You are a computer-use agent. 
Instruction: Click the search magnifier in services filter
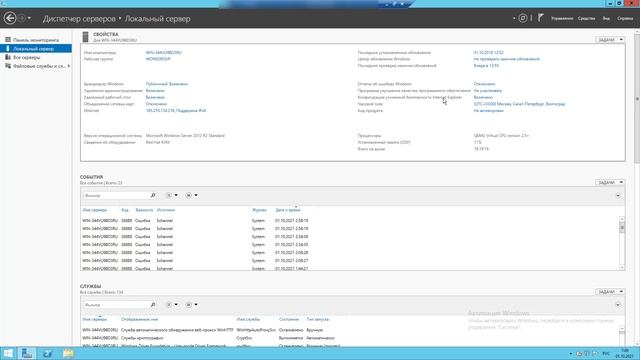click(153, 305)
